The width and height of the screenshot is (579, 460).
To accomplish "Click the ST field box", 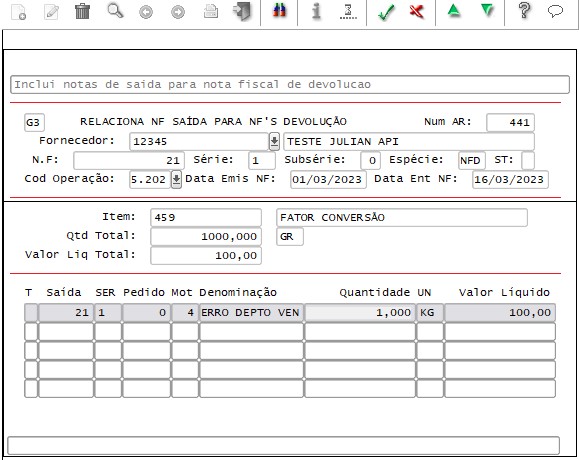I will click(x=528, y=160).
